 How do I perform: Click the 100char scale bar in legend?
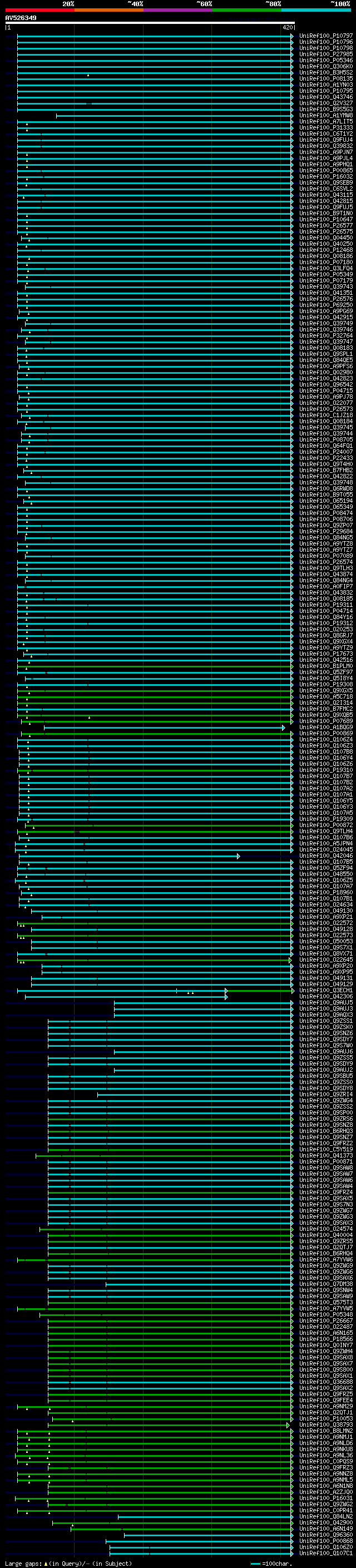point(255,1564)
